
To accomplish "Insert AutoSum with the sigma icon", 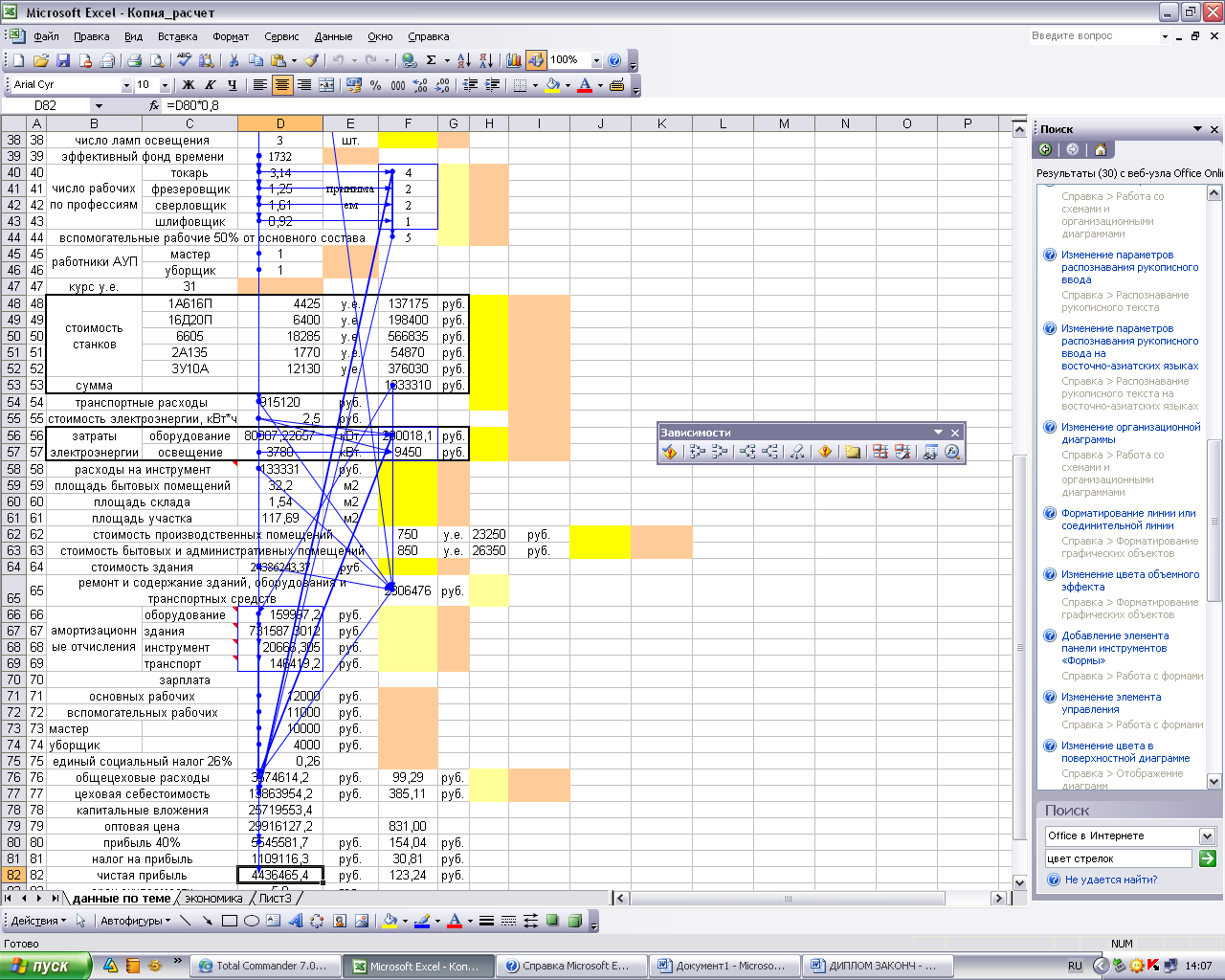I will 432,60.
